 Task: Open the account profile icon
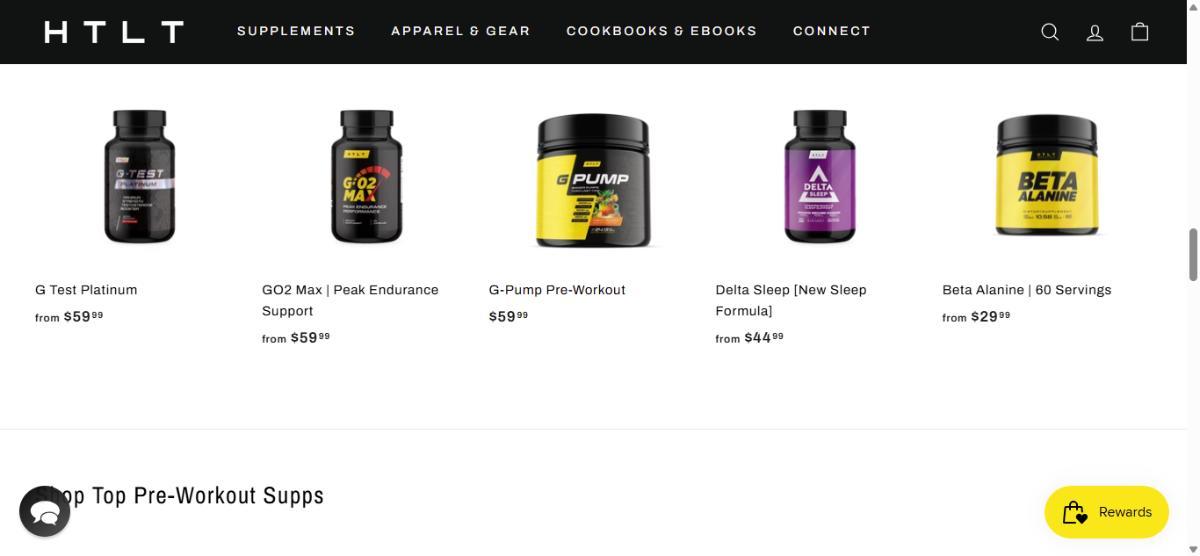tap(1095, 32)
